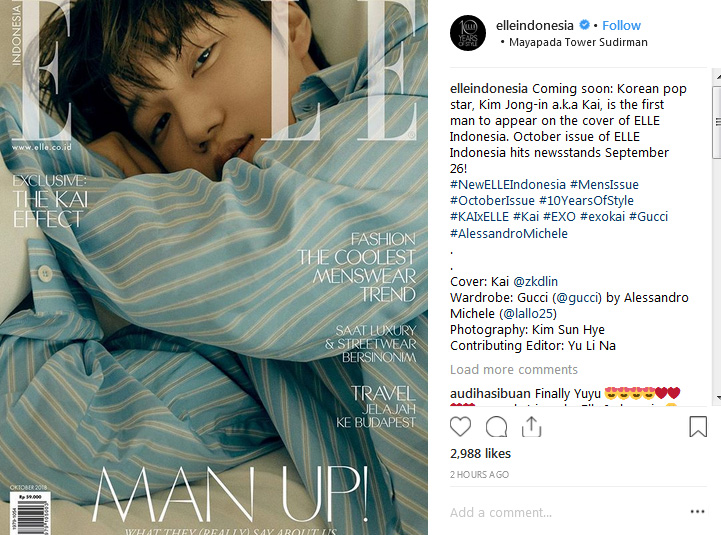Follow the elleindonesia account
The height and width of the screenshot is (535, 721).
click(621, 25)
